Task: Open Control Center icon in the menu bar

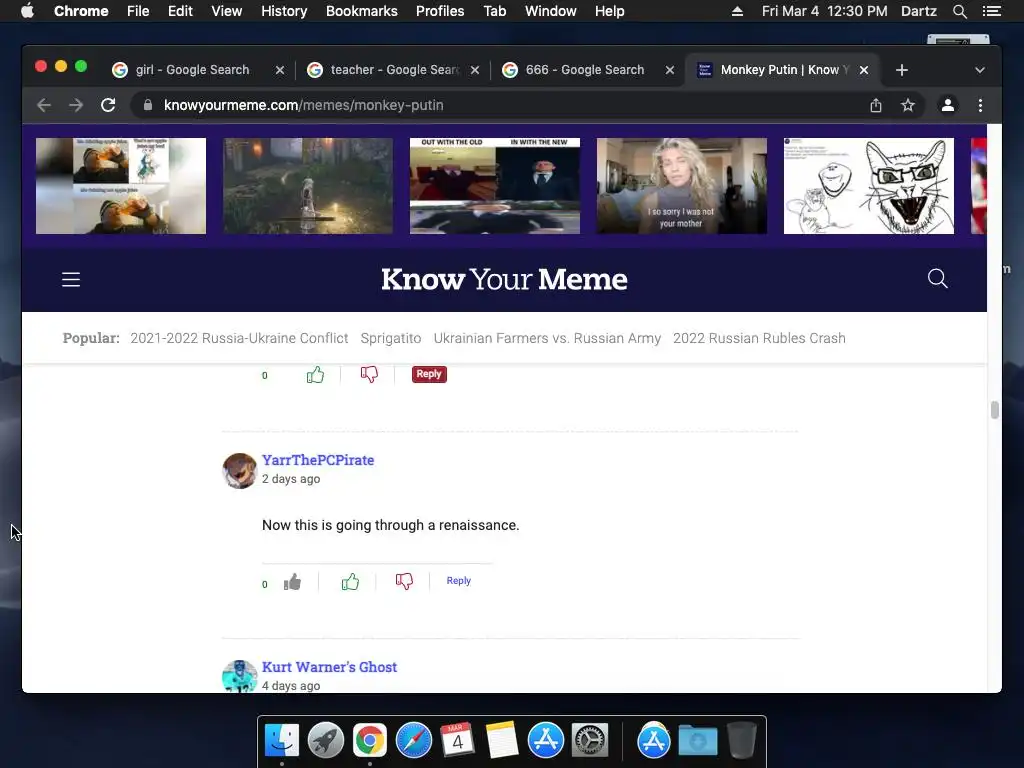Action: (991, 11)
